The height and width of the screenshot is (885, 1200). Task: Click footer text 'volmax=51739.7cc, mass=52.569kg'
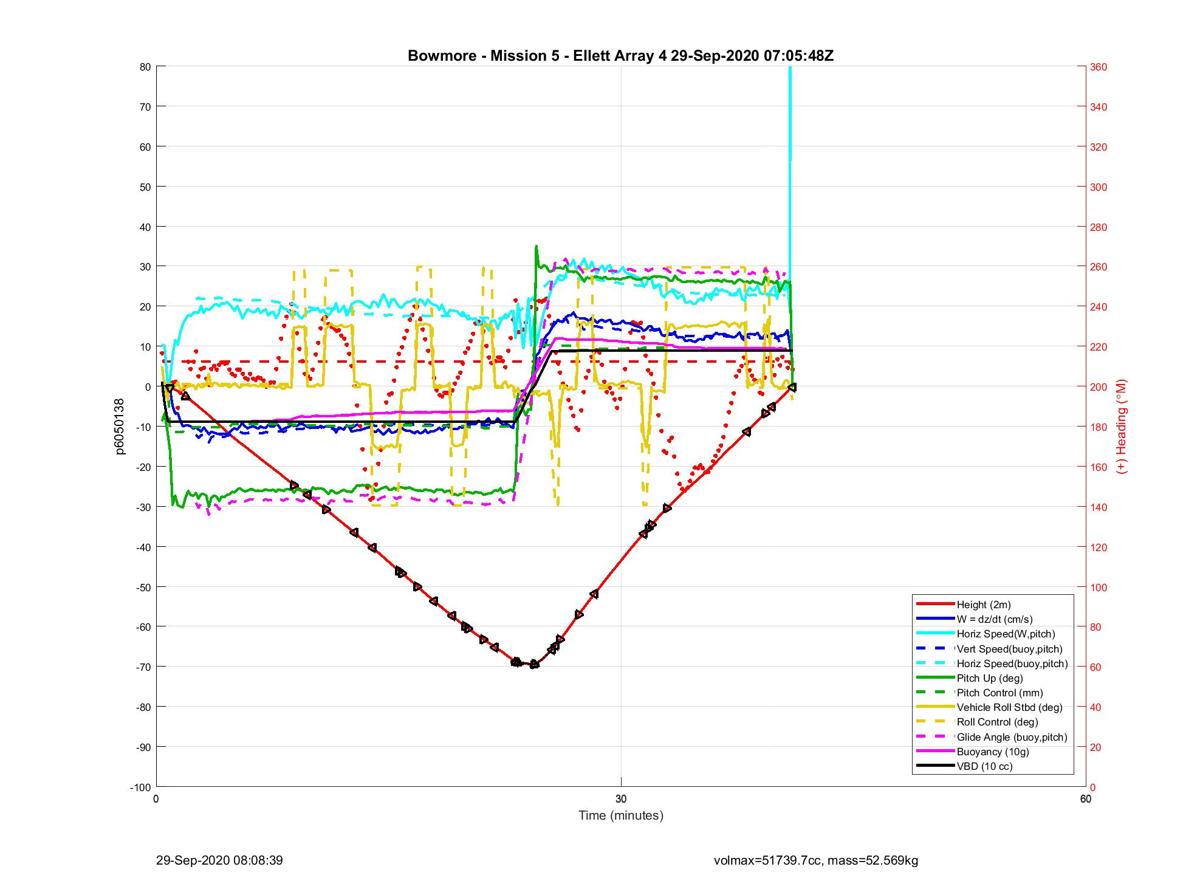click(816, 860)
